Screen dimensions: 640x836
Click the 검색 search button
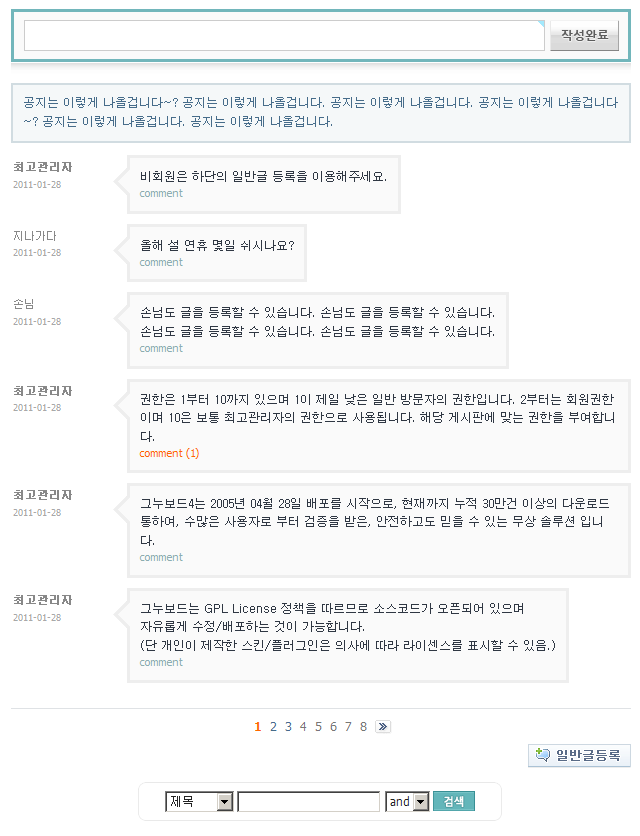tap(454, 801)
